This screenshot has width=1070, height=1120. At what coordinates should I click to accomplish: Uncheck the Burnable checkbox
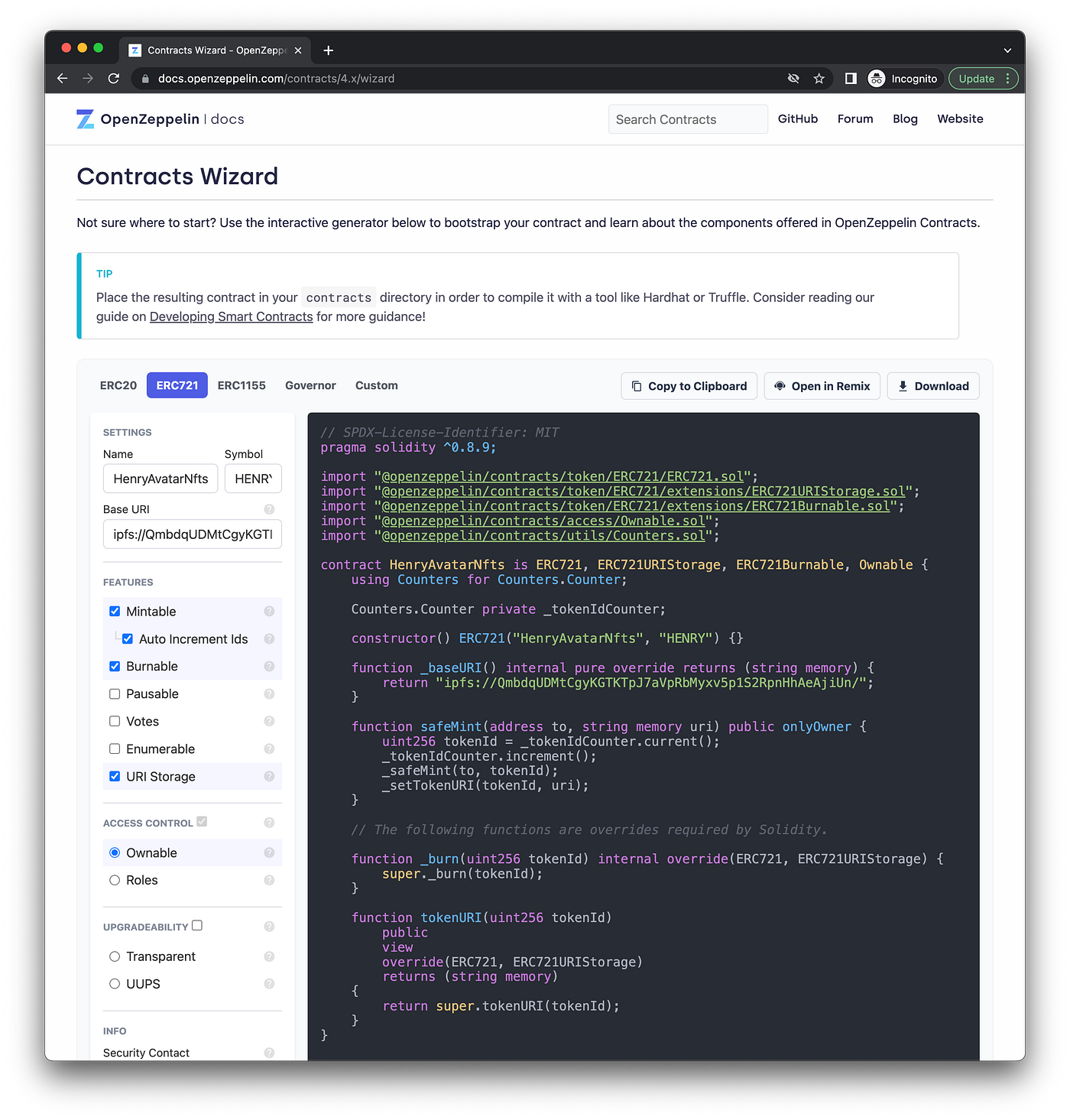(115, 667)
